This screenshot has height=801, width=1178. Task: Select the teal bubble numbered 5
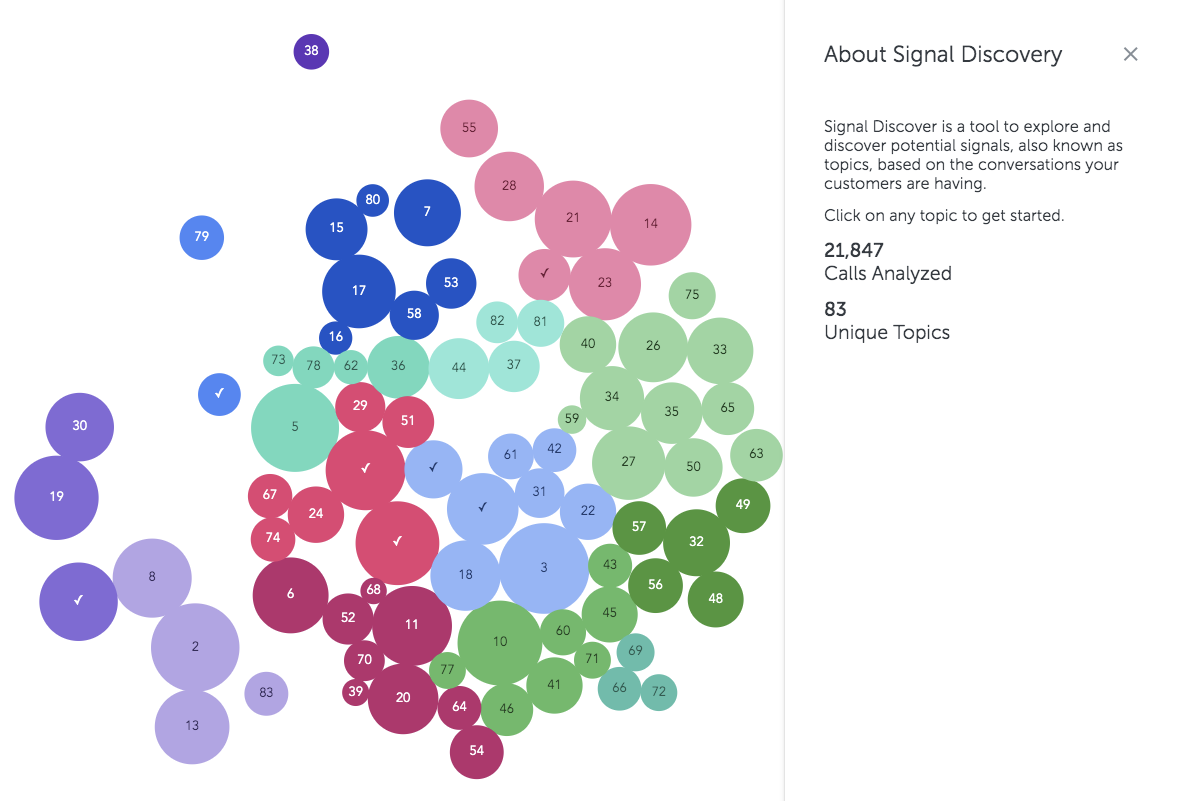294,427
